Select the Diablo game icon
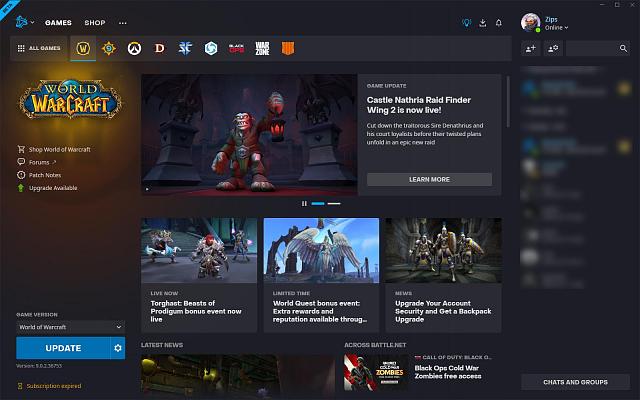640x400 pixels. coord(160,48)
